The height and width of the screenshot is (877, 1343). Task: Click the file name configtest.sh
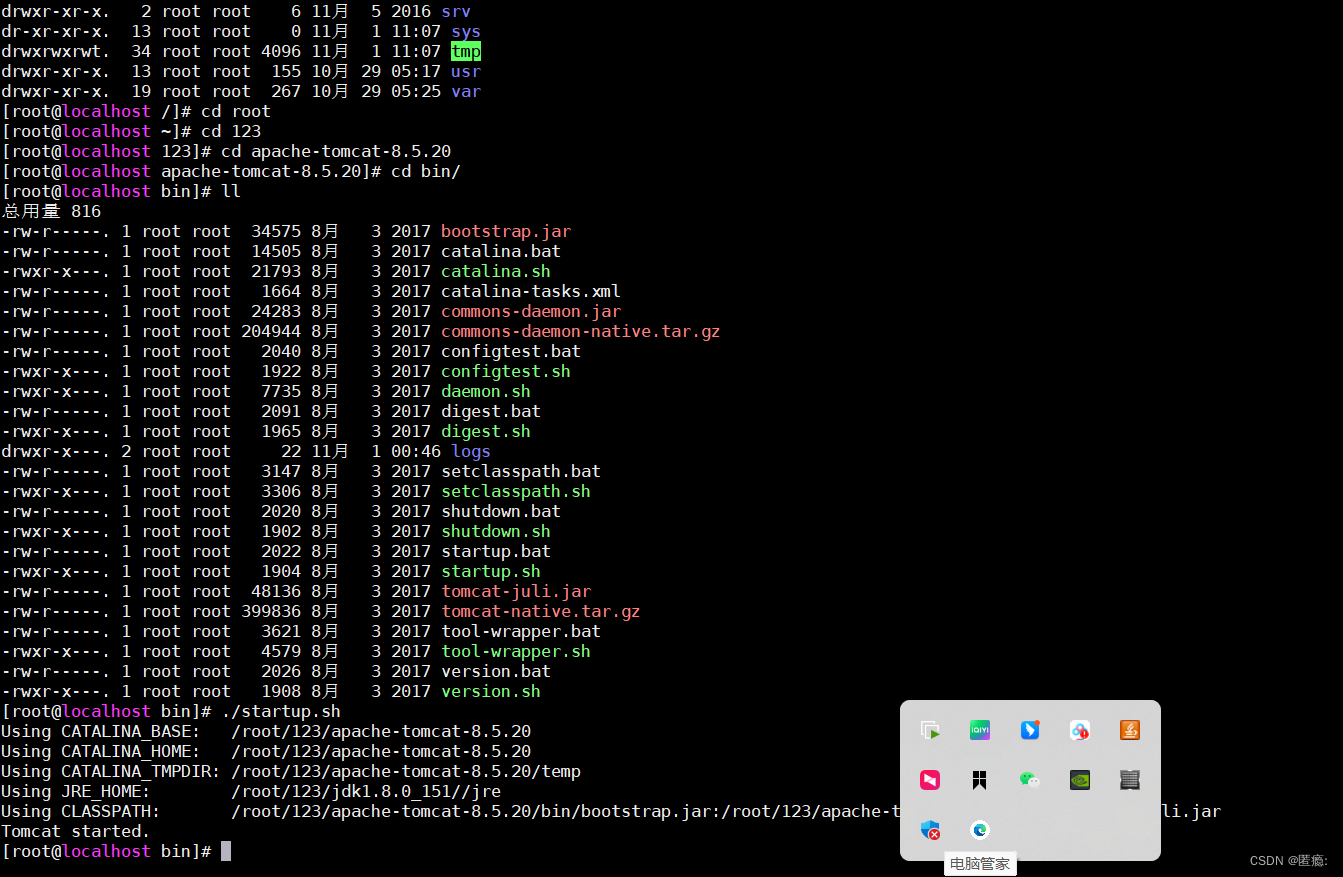506,371
